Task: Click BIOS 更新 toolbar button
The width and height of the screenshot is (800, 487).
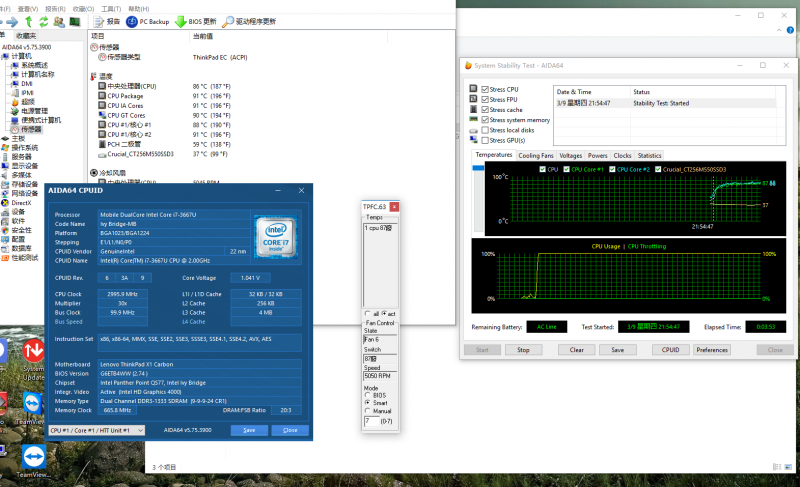Action: tap(196, 21)
